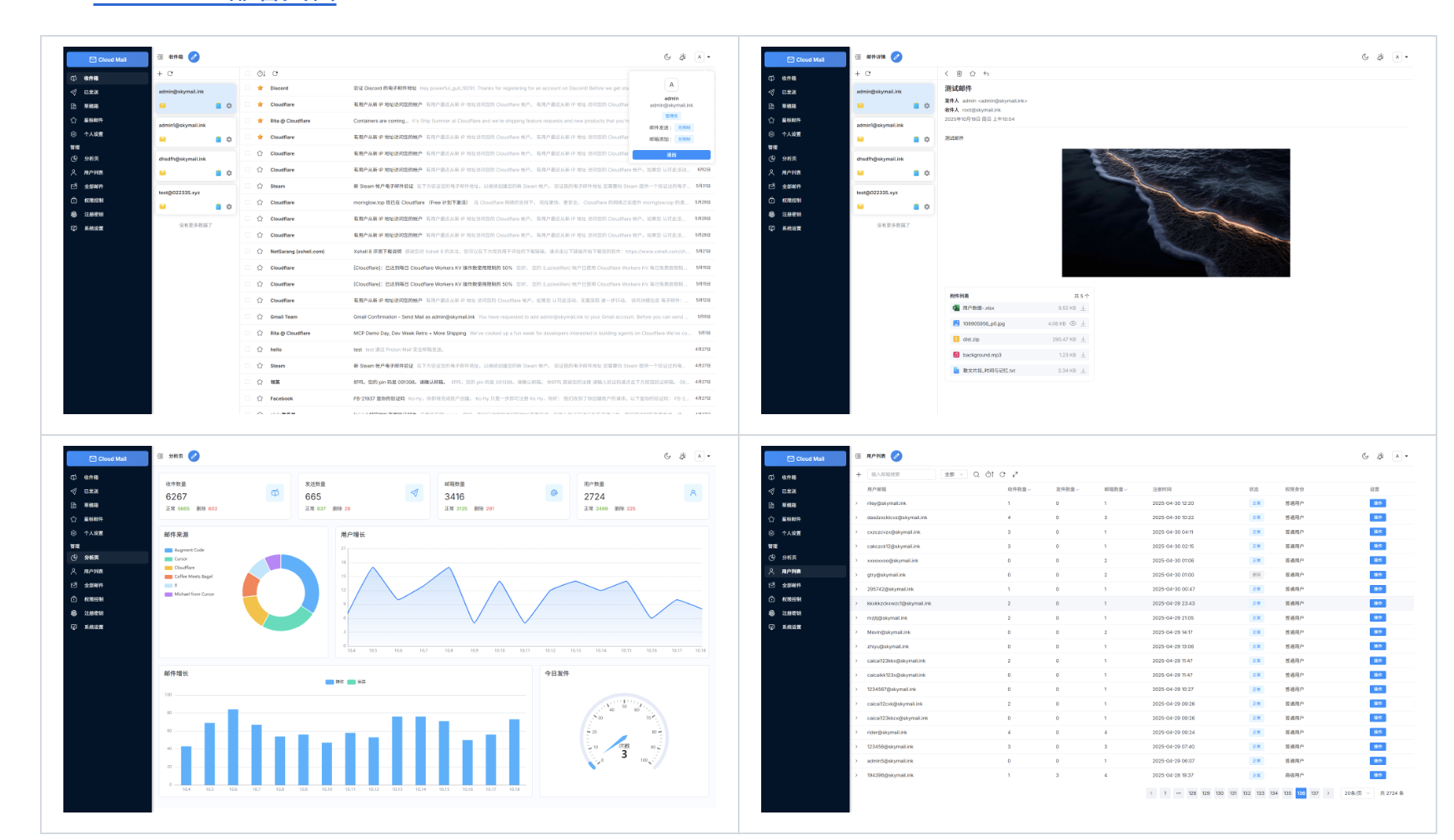Click the blue compose pencil button in inbox view
The image size is (1454, 840).
click(x=193, y=57)
